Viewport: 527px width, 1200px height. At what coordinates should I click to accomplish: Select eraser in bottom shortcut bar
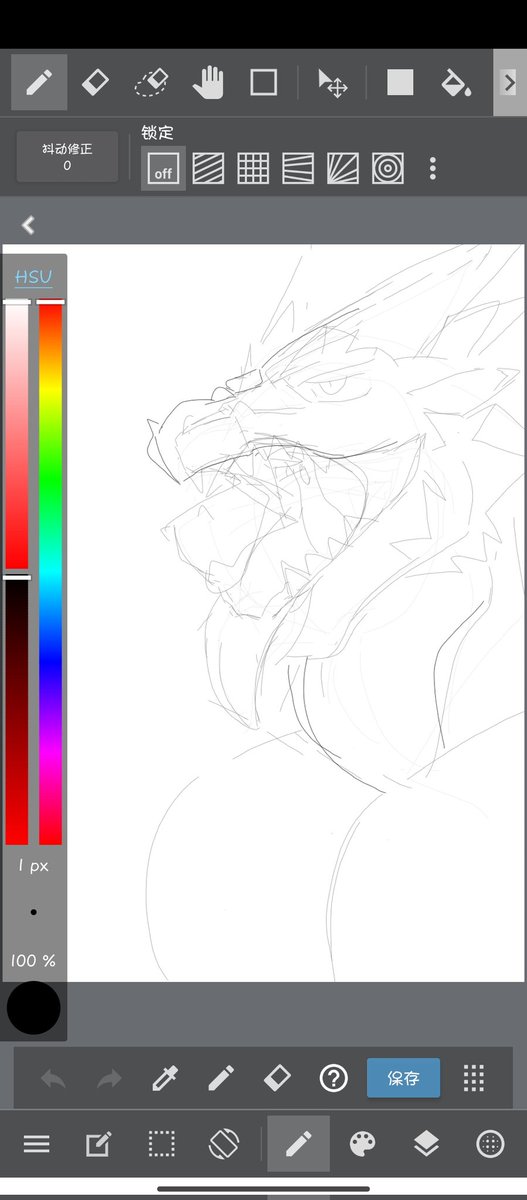277,1078
